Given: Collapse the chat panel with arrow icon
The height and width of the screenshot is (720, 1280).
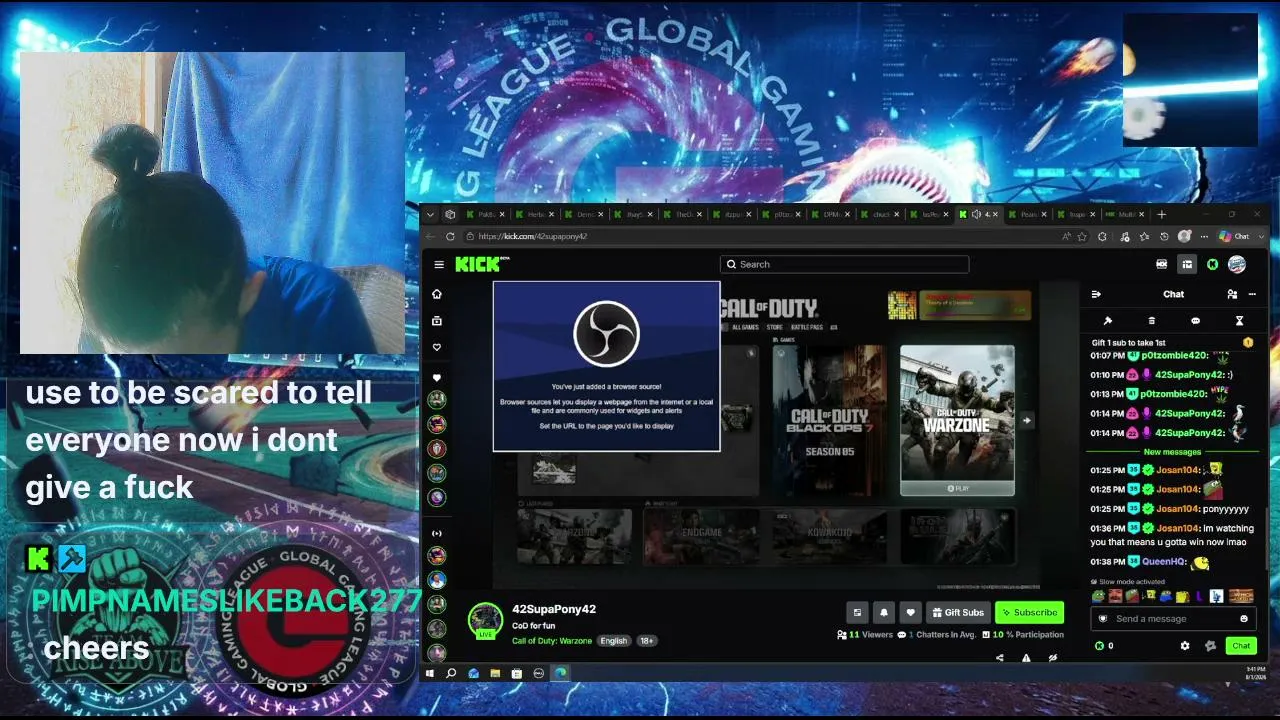Looking at the screenshot, I should (1096, 294).
